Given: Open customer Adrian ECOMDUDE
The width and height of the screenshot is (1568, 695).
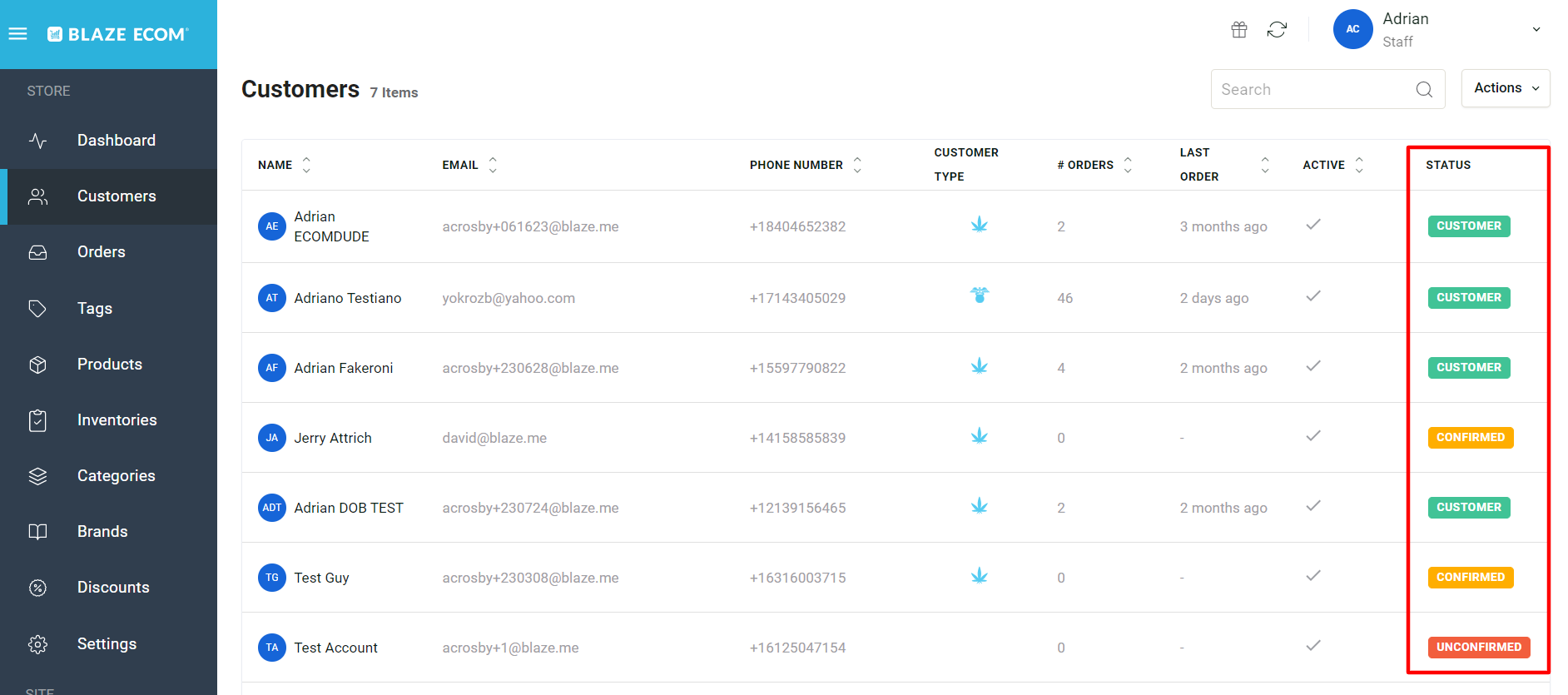Looking at the screenshot, I should click(x=331, y=226).
